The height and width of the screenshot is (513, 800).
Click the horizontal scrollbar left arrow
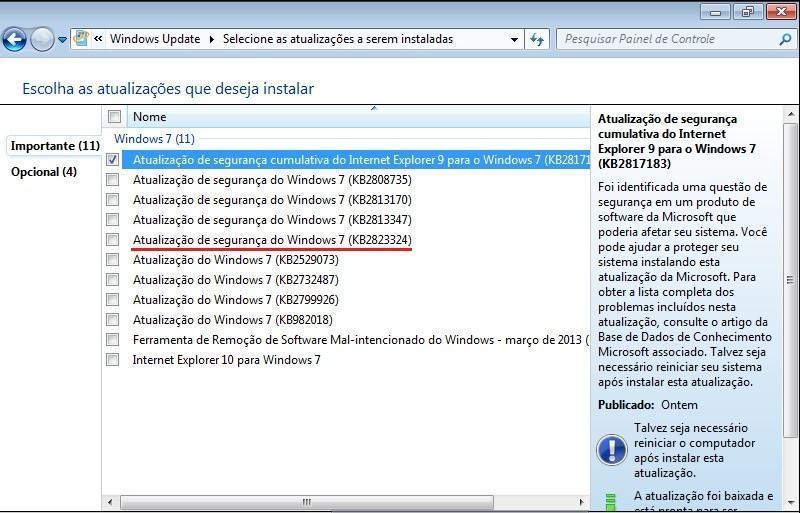click(109, 502)
